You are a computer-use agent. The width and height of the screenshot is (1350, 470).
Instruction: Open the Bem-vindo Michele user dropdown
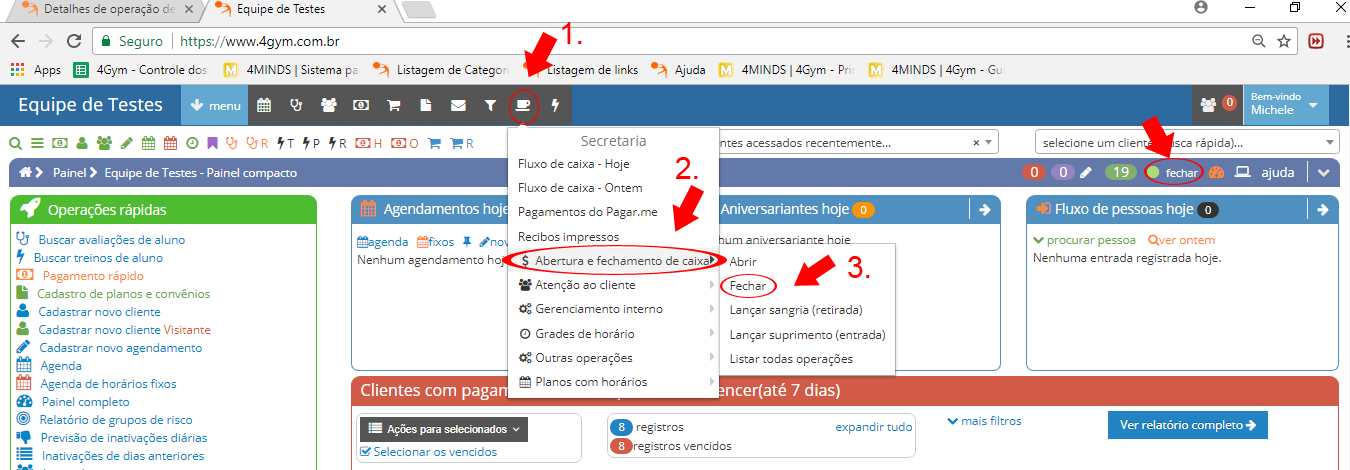(x=1285, y=104)
